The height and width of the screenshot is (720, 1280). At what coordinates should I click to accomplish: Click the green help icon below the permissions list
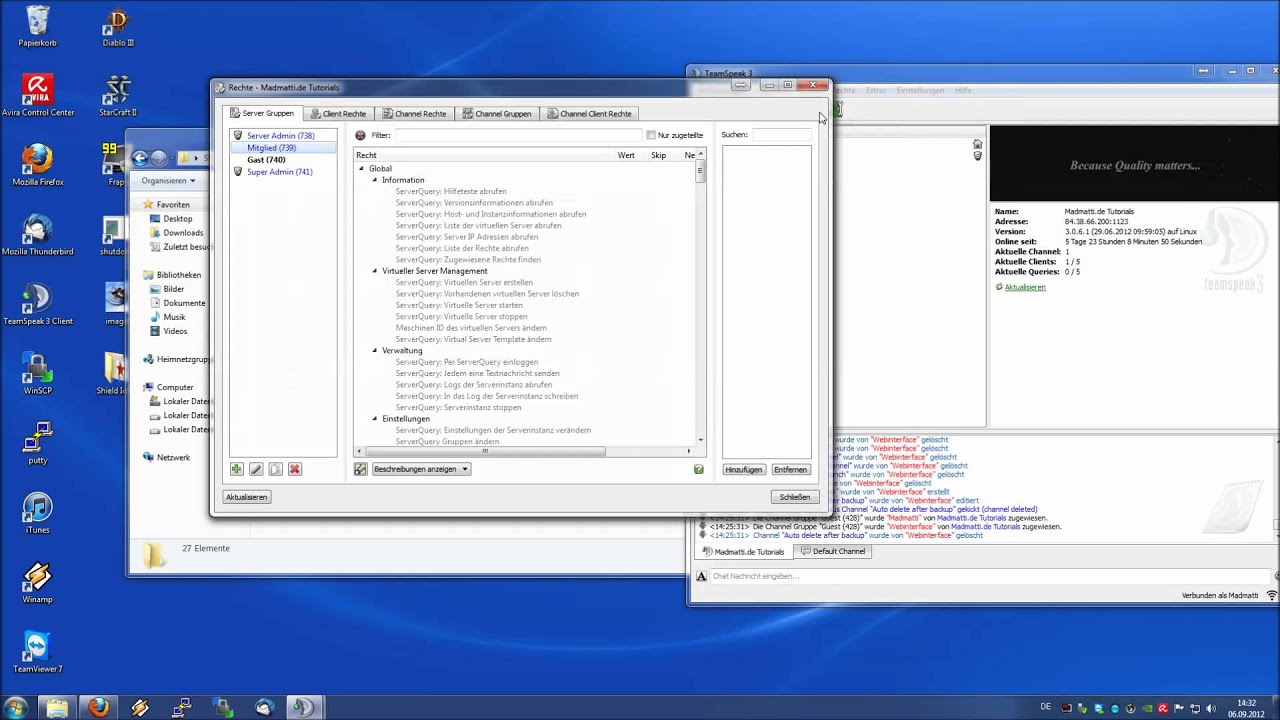(x=698, y=469)
